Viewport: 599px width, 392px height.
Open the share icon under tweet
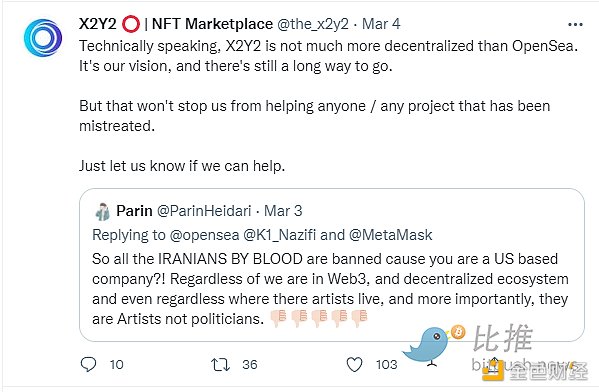pos(494,365)
